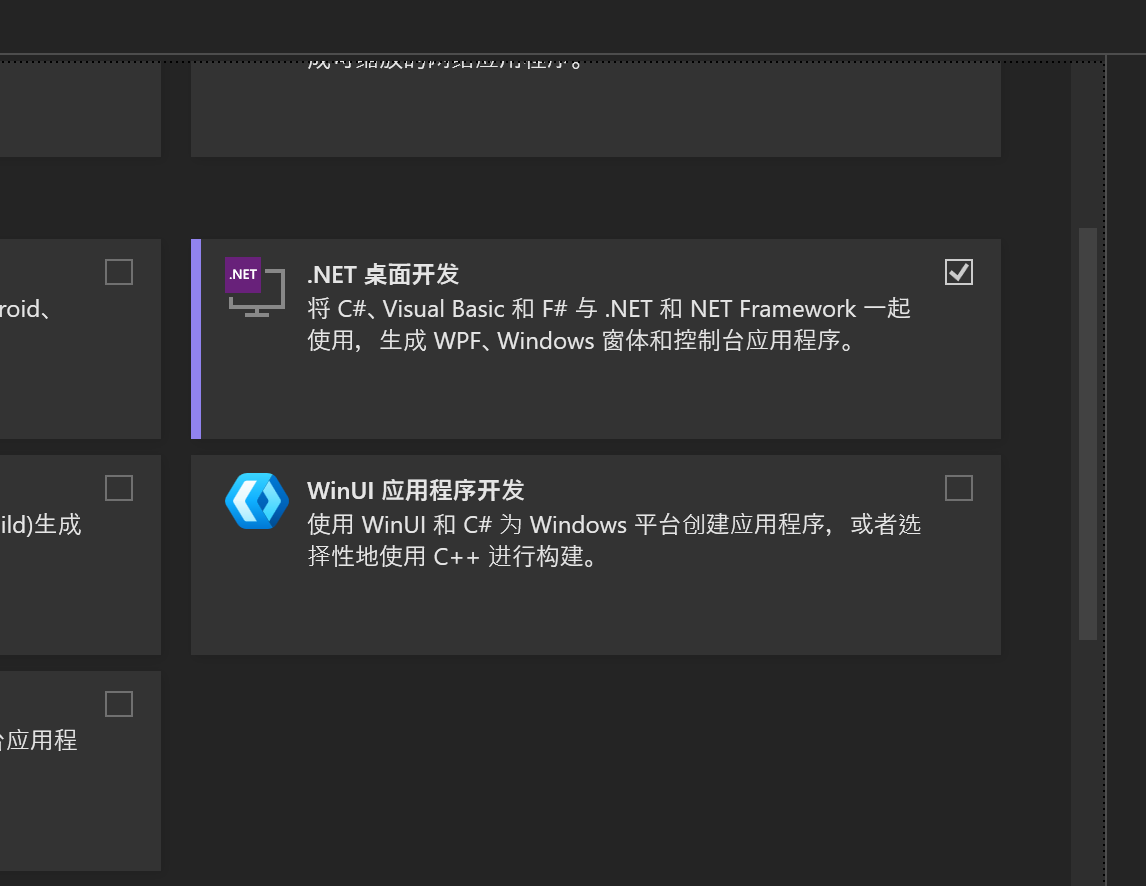Click the vertical scrollbar thumb
This screenshot has height=886, width=1146.
[x=1087, y=432]
